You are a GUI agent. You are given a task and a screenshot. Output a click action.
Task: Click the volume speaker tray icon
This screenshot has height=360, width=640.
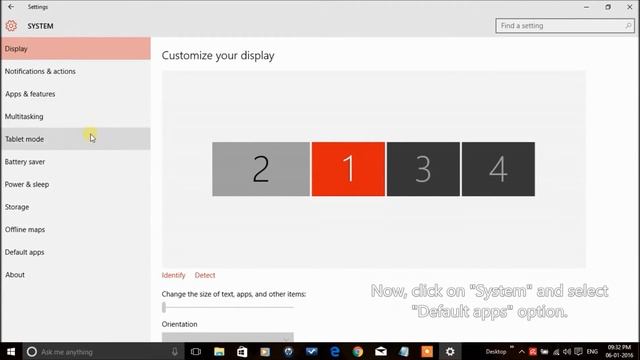click(x=567, y=351)
